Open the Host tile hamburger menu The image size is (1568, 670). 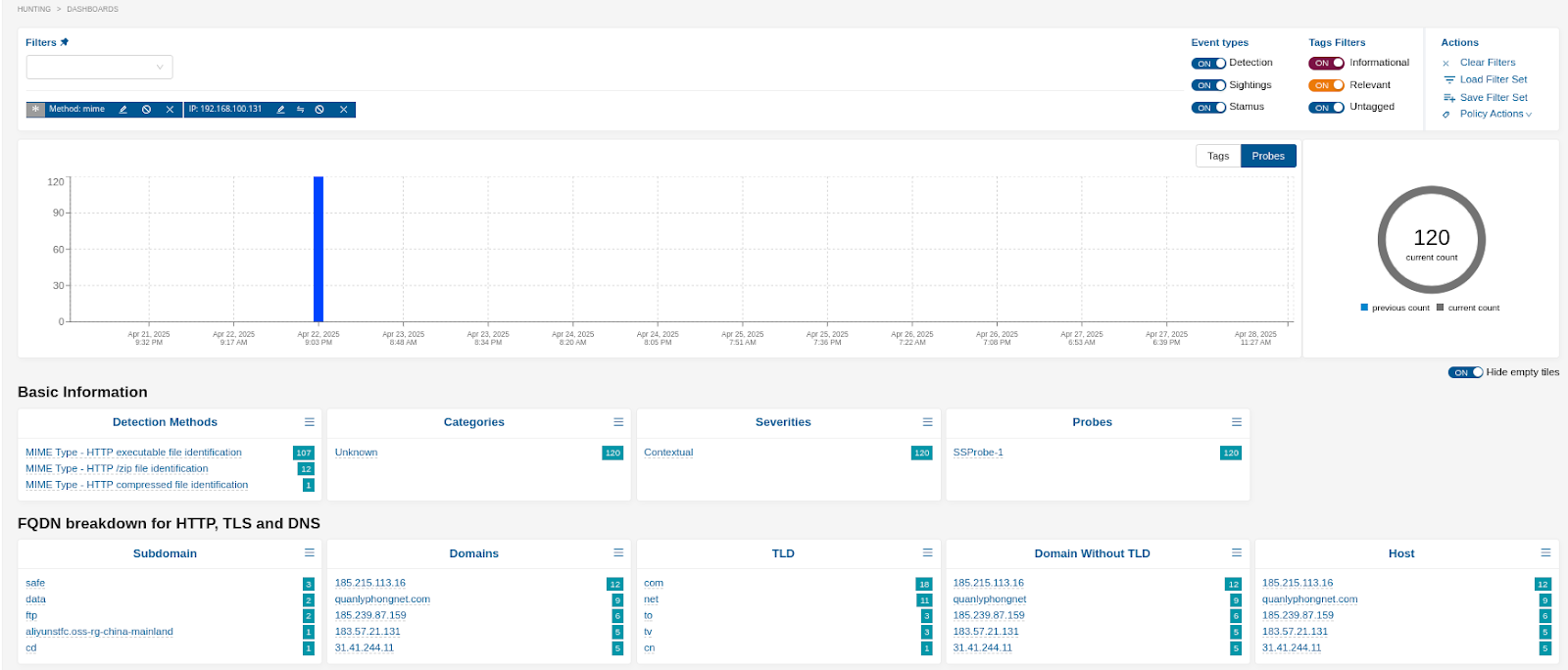pos(1545,553)
